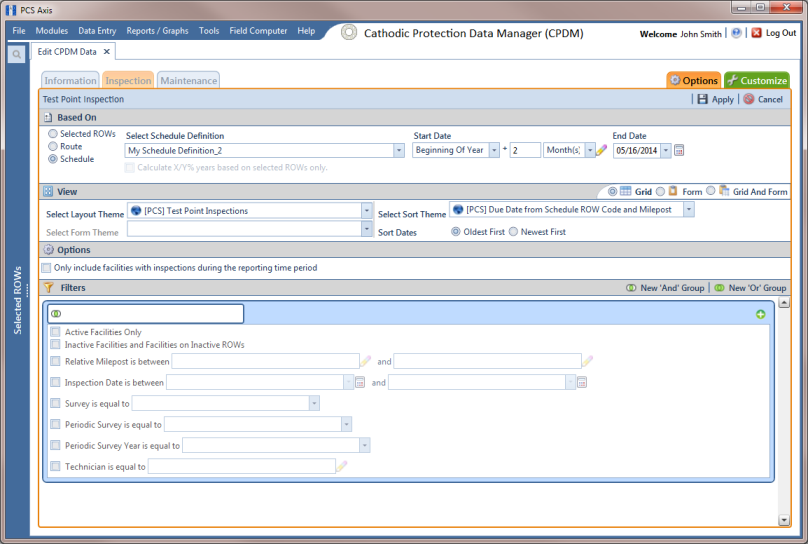This screenshot has width=808, height=544.
Task: Click the Grid And Form combined icon
Action: (724, 191)
